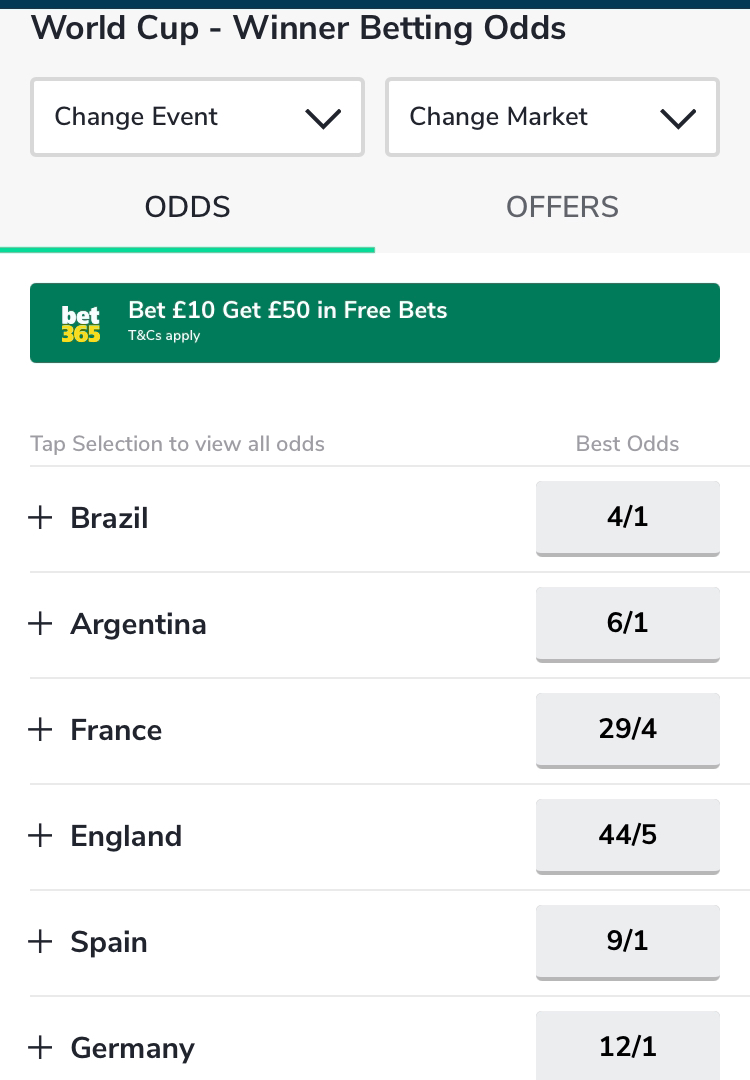Expand the Germany row plus icon
This screenshot has width=750, height=1080.
click(x=40, y=1048)
